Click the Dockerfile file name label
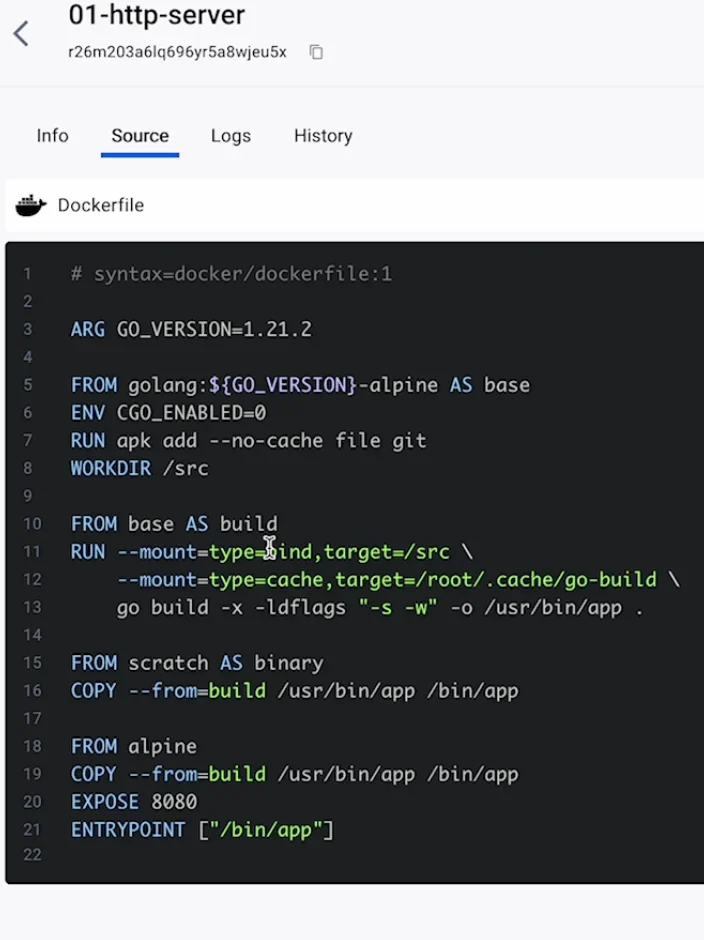The image size is (704, 940). click(x=101, y=205)
